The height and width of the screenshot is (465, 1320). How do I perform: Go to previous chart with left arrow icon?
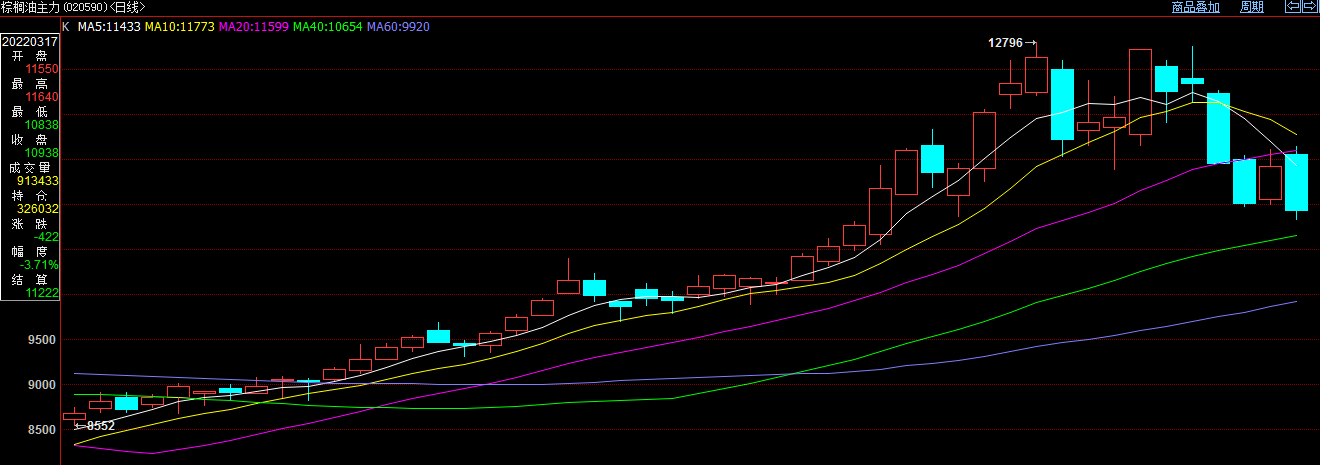[x=1293, y=7]
